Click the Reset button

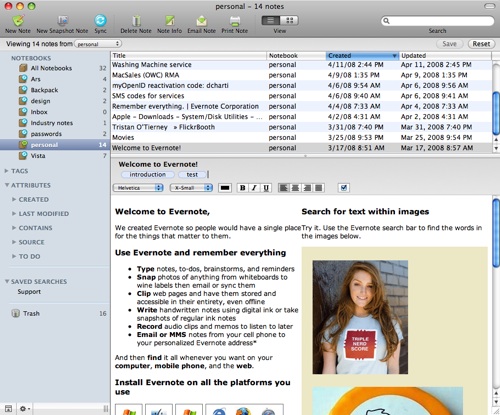(x=481, y=44)
